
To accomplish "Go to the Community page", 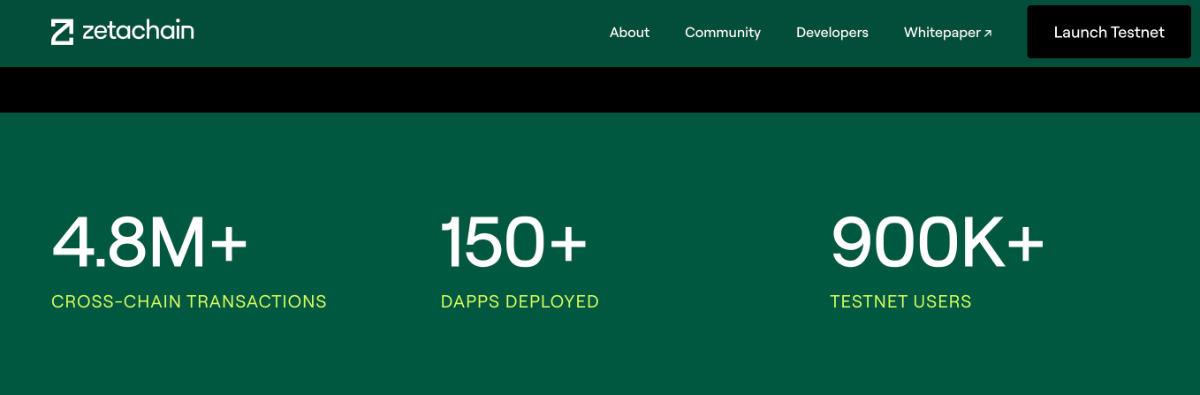I will [x=723, y=32].
